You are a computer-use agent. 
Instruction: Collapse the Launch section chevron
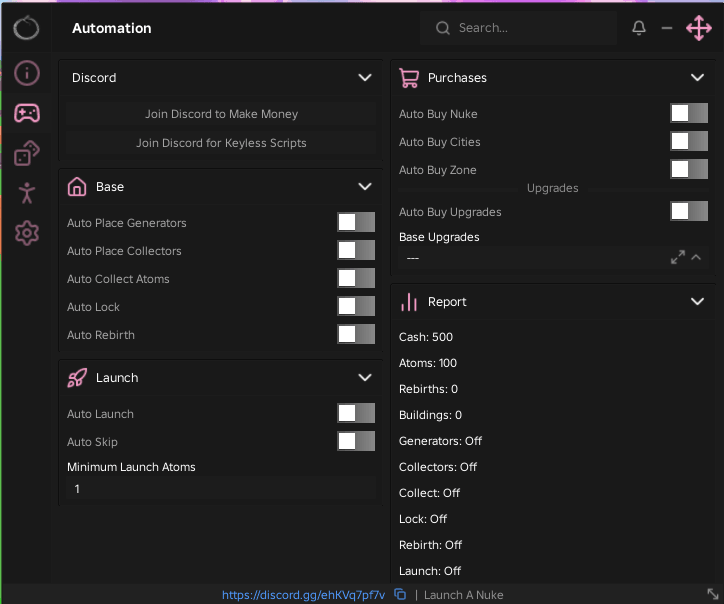(365, 378)
